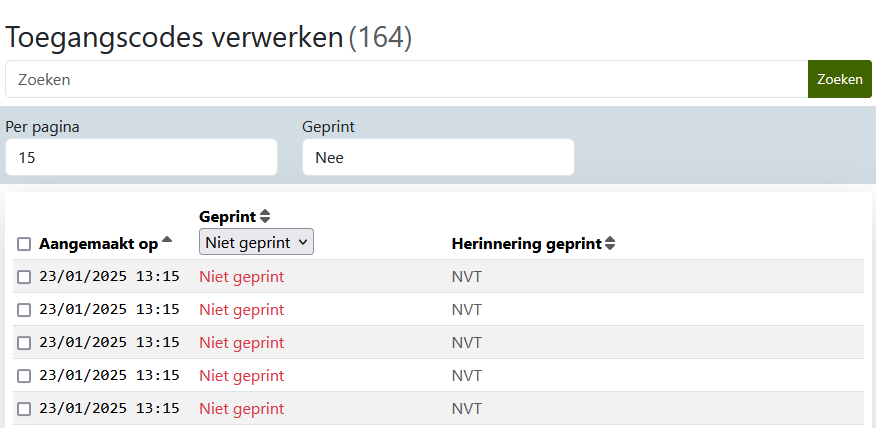Check the first row's checkbox
This screenshot has width=876, height=428.
point(24,277)
